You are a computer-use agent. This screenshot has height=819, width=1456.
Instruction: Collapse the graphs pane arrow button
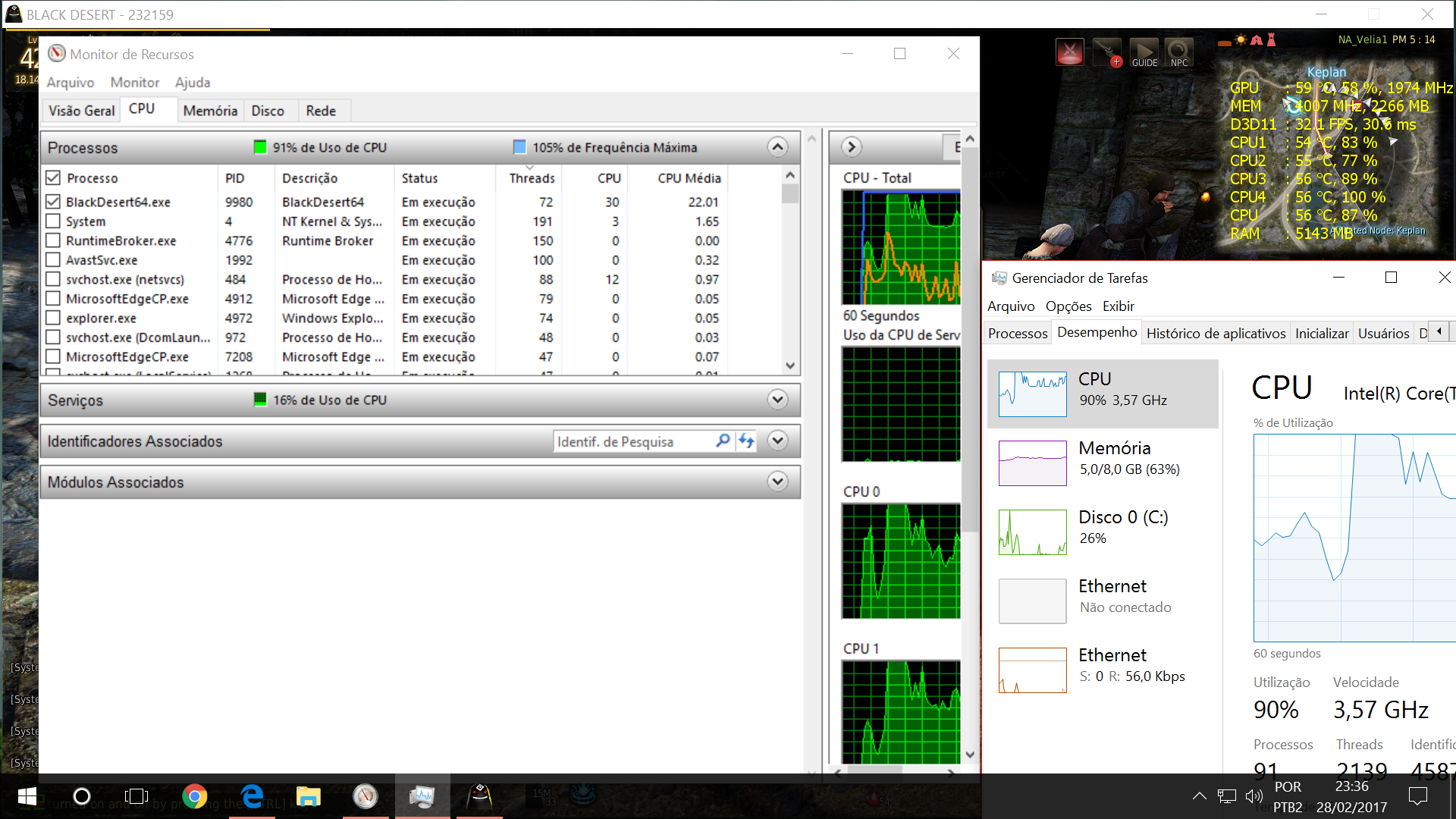[x=852, y=147]
